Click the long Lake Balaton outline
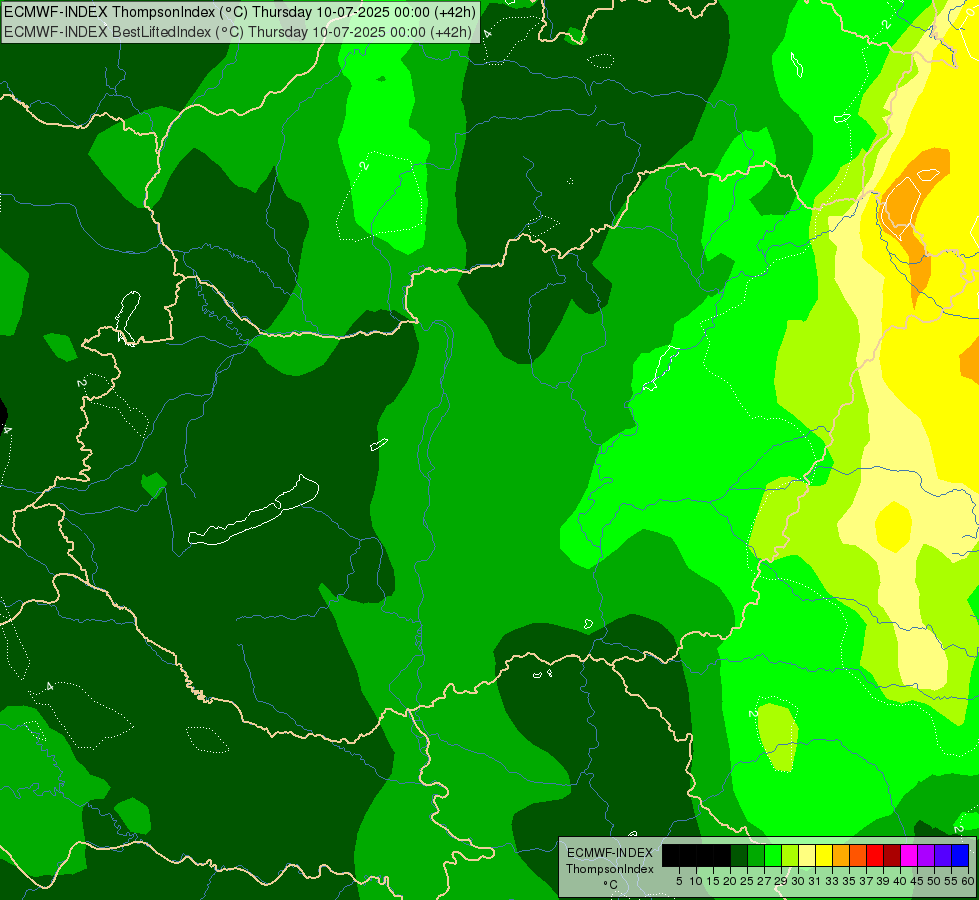 point(253,510)
